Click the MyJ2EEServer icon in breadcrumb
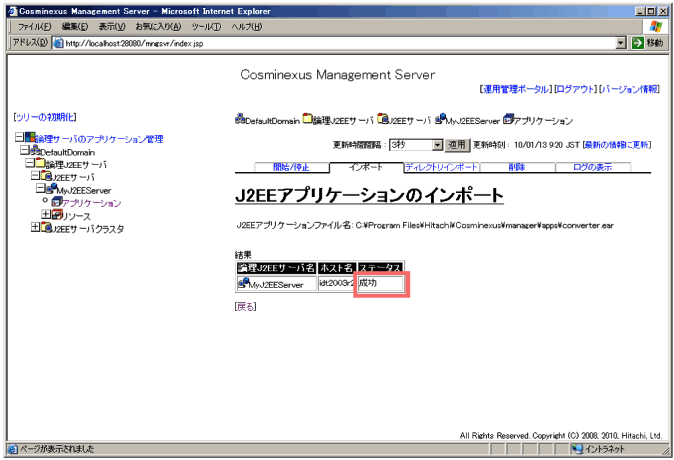Viewport: 674px width, 460px height. click(440, 119)
